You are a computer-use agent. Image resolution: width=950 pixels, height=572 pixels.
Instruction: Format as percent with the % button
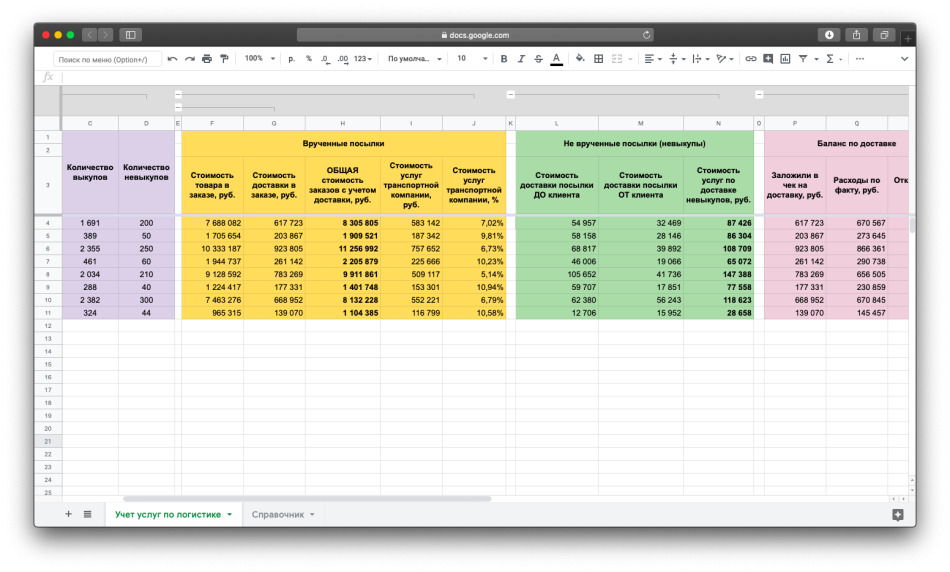pyautogui.click(x=308, y=59)
